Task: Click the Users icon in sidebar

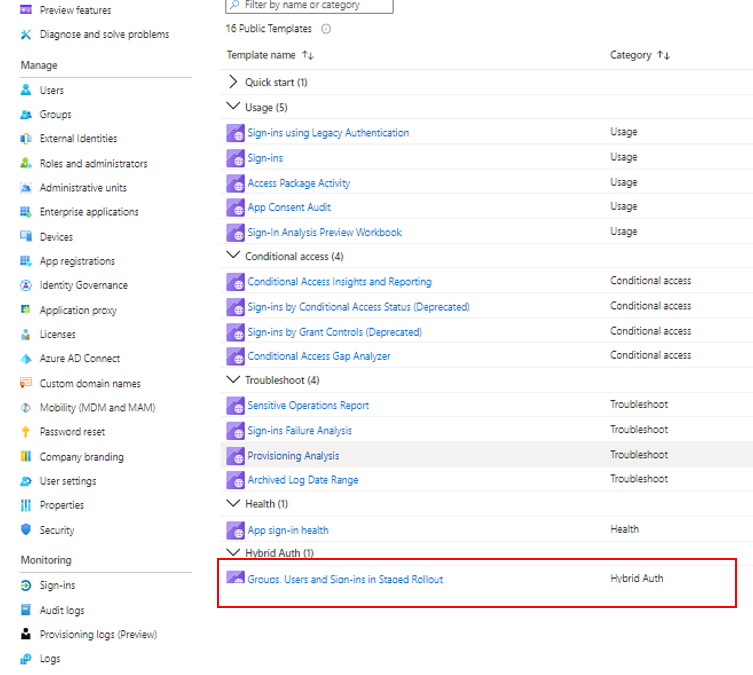Action: click(27, 90)
